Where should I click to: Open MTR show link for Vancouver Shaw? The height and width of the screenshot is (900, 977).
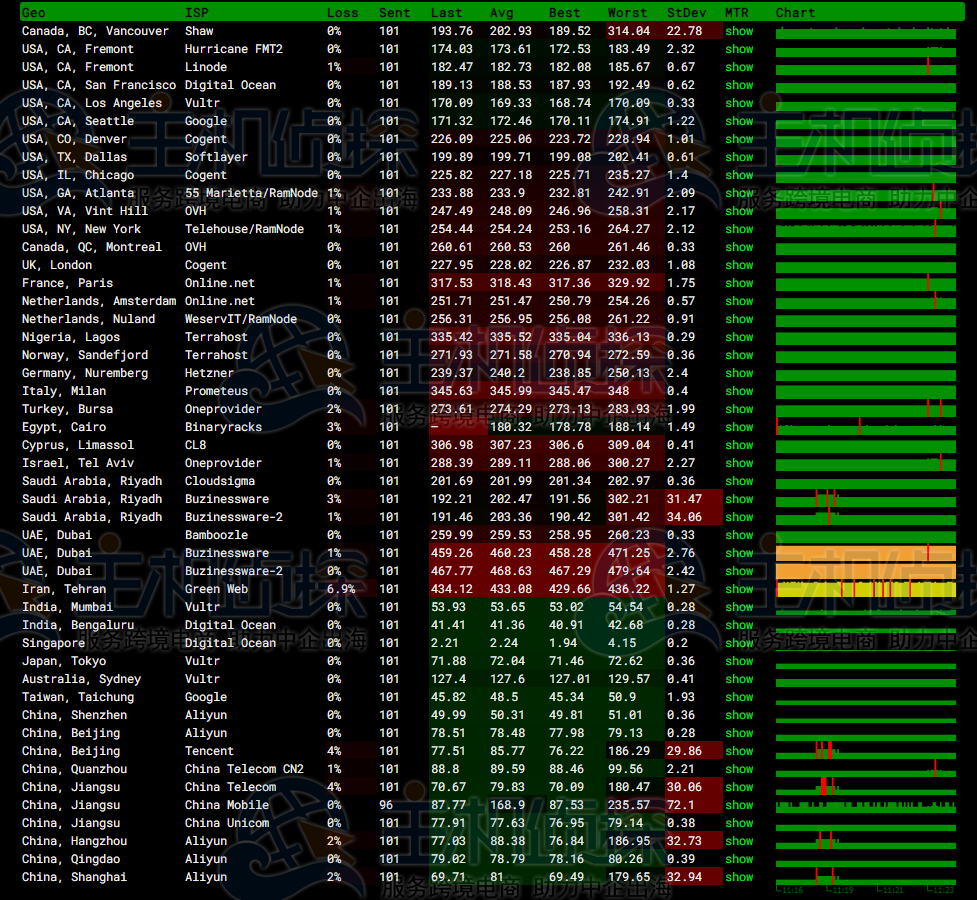(739, 31)
